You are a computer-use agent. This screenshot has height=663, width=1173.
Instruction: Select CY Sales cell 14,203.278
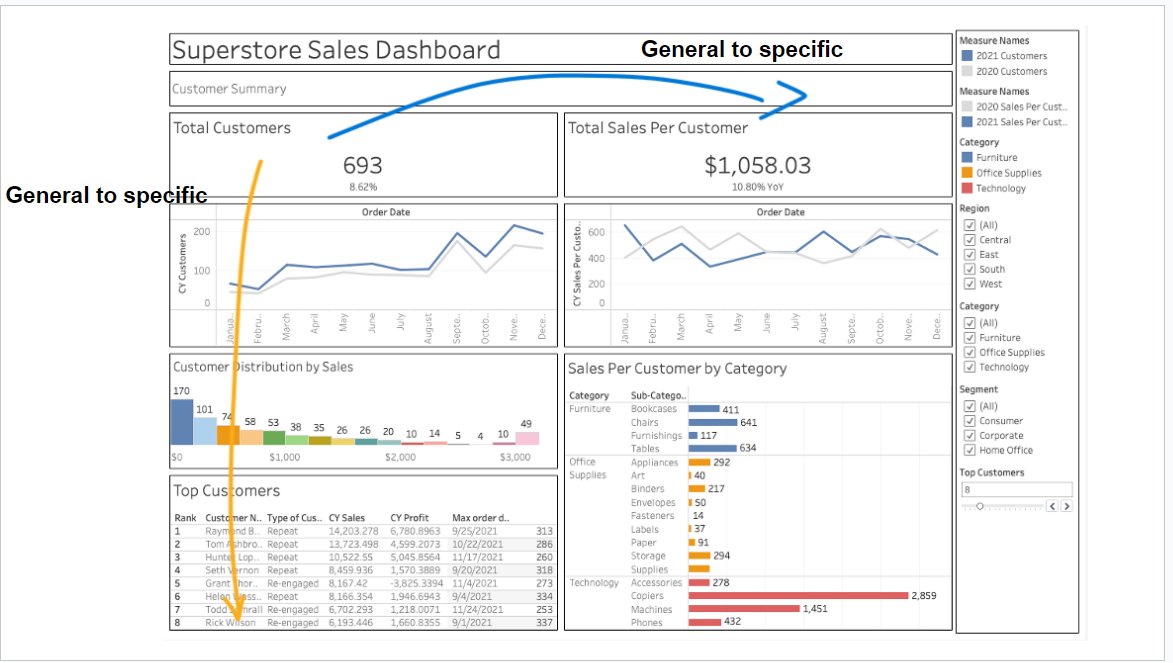(354, 531)
